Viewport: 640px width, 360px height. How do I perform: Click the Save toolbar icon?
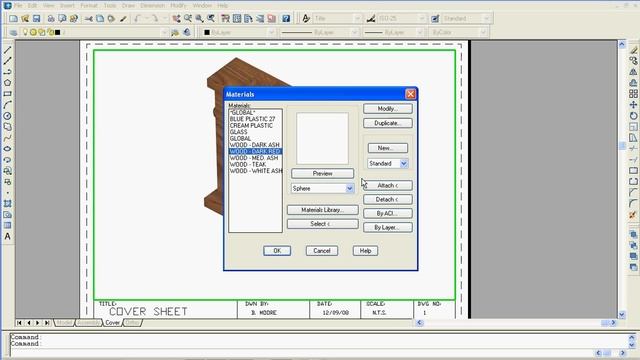pos(36,18)
